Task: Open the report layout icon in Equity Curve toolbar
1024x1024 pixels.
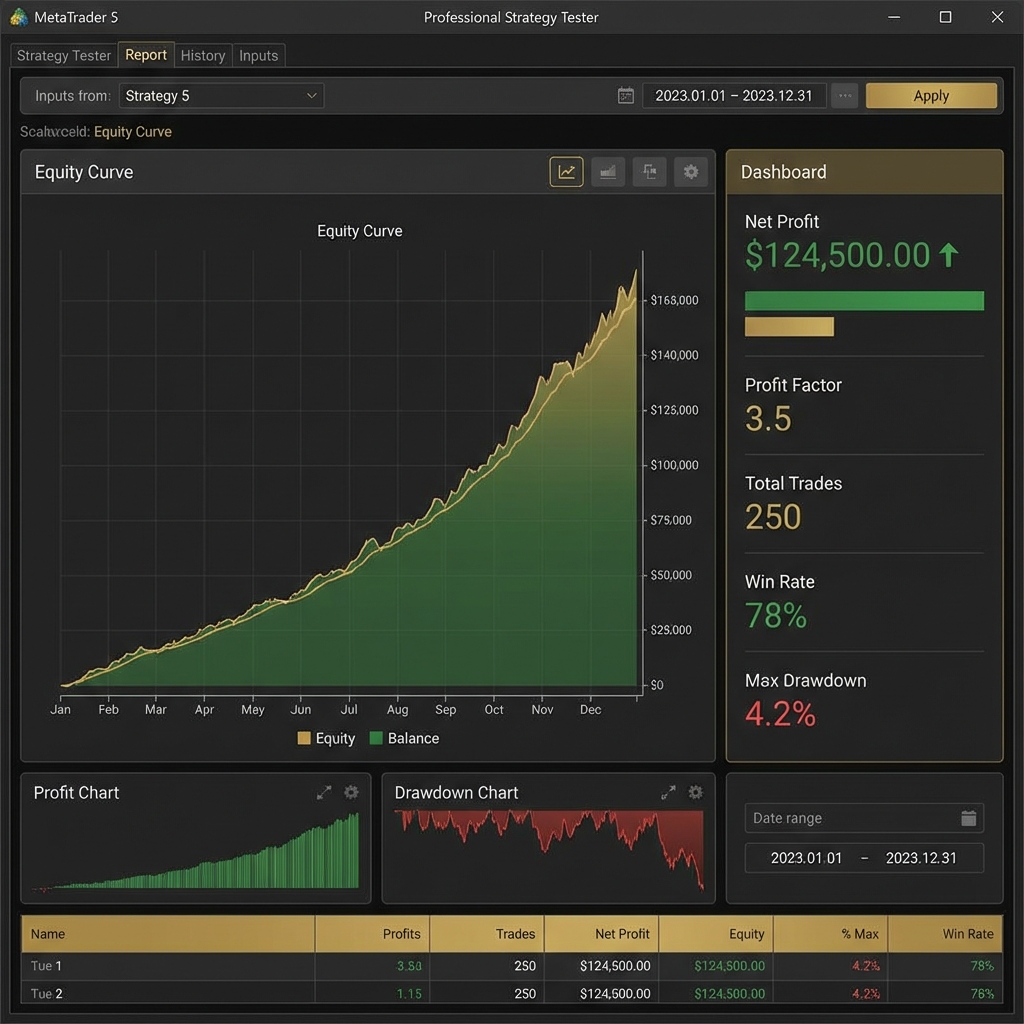Action: pos(649,171)
